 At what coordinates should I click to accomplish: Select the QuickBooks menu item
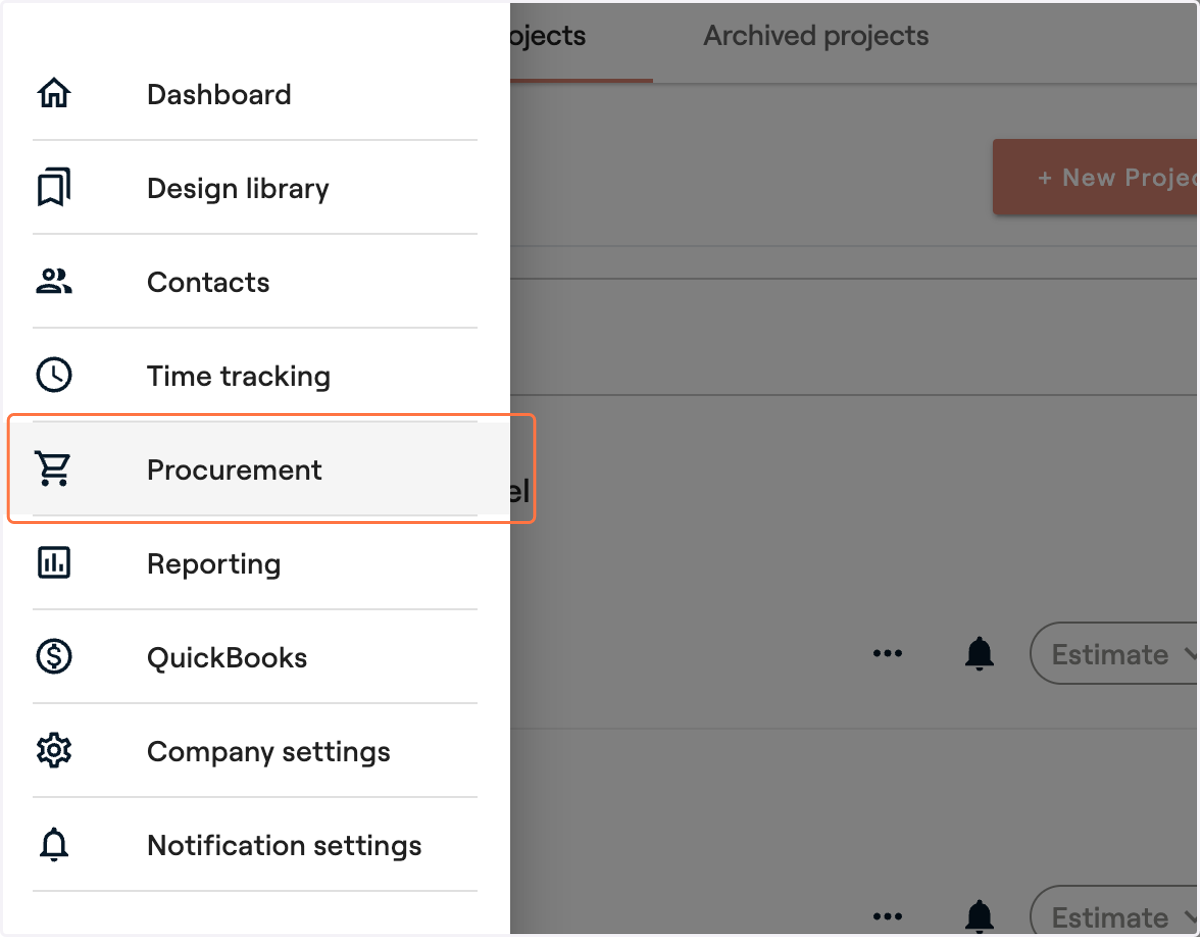[255, 657]
